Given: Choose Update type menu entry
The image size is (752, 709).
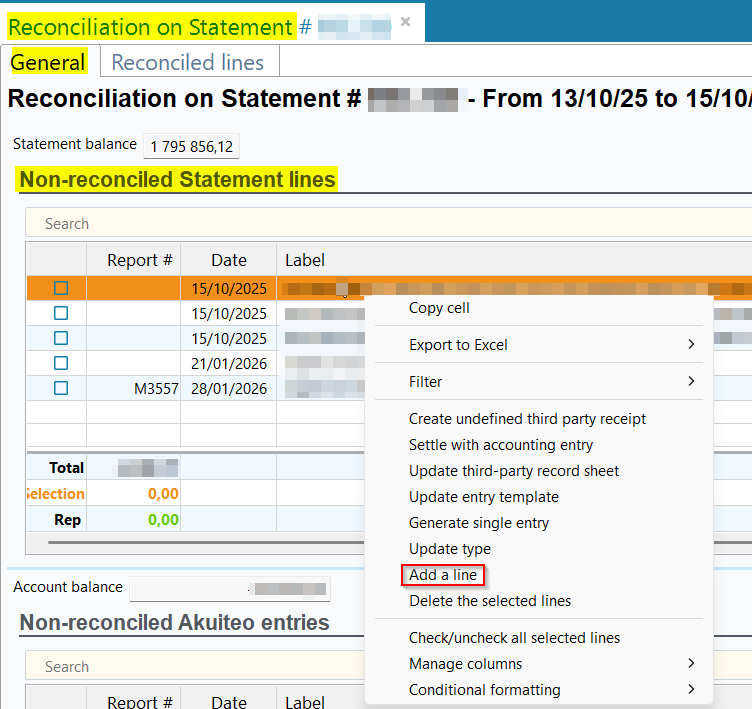Looking at the screenshot, I should (450, 549).
